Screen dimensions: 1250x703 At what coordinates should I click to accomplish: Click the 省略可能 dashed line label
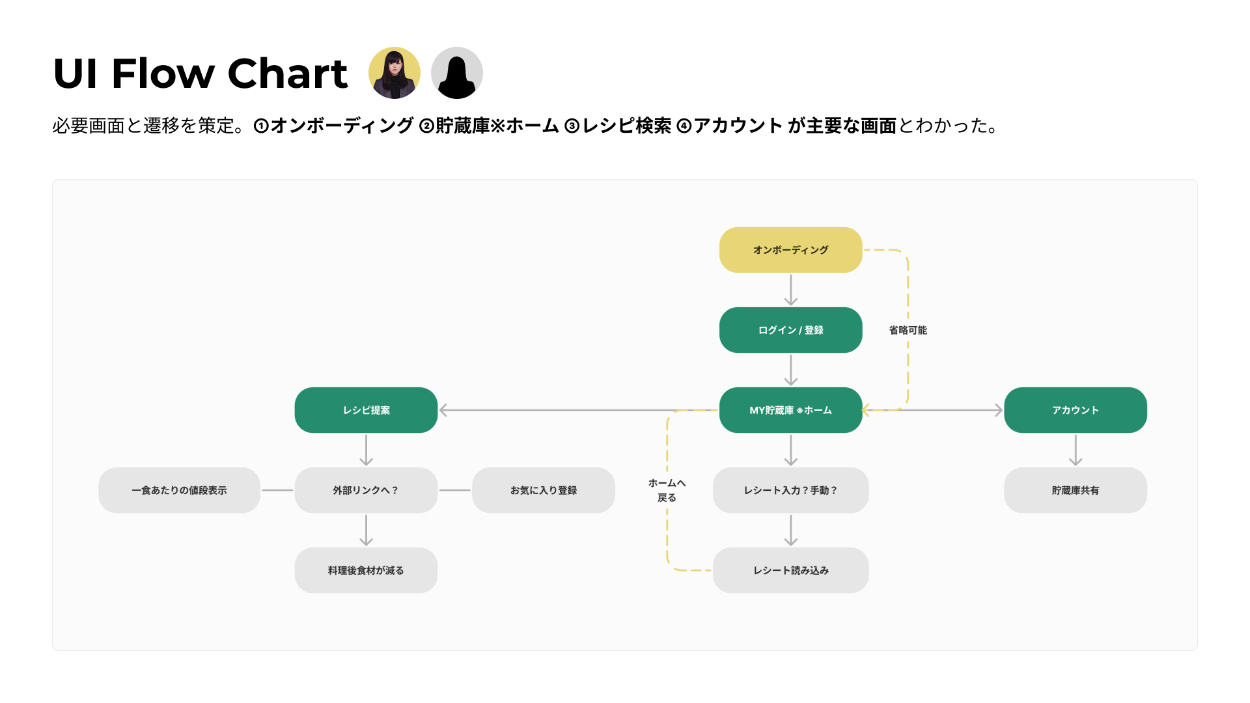pos(908,330)
